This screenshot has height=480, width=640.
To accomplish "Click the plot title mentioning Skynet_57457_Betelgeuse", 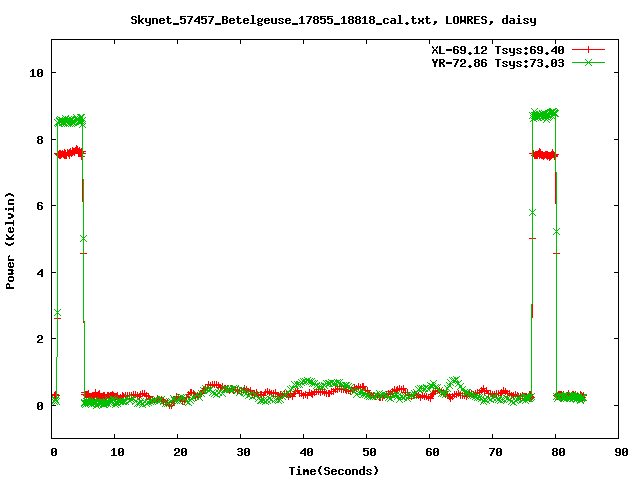I will (333, 20).
